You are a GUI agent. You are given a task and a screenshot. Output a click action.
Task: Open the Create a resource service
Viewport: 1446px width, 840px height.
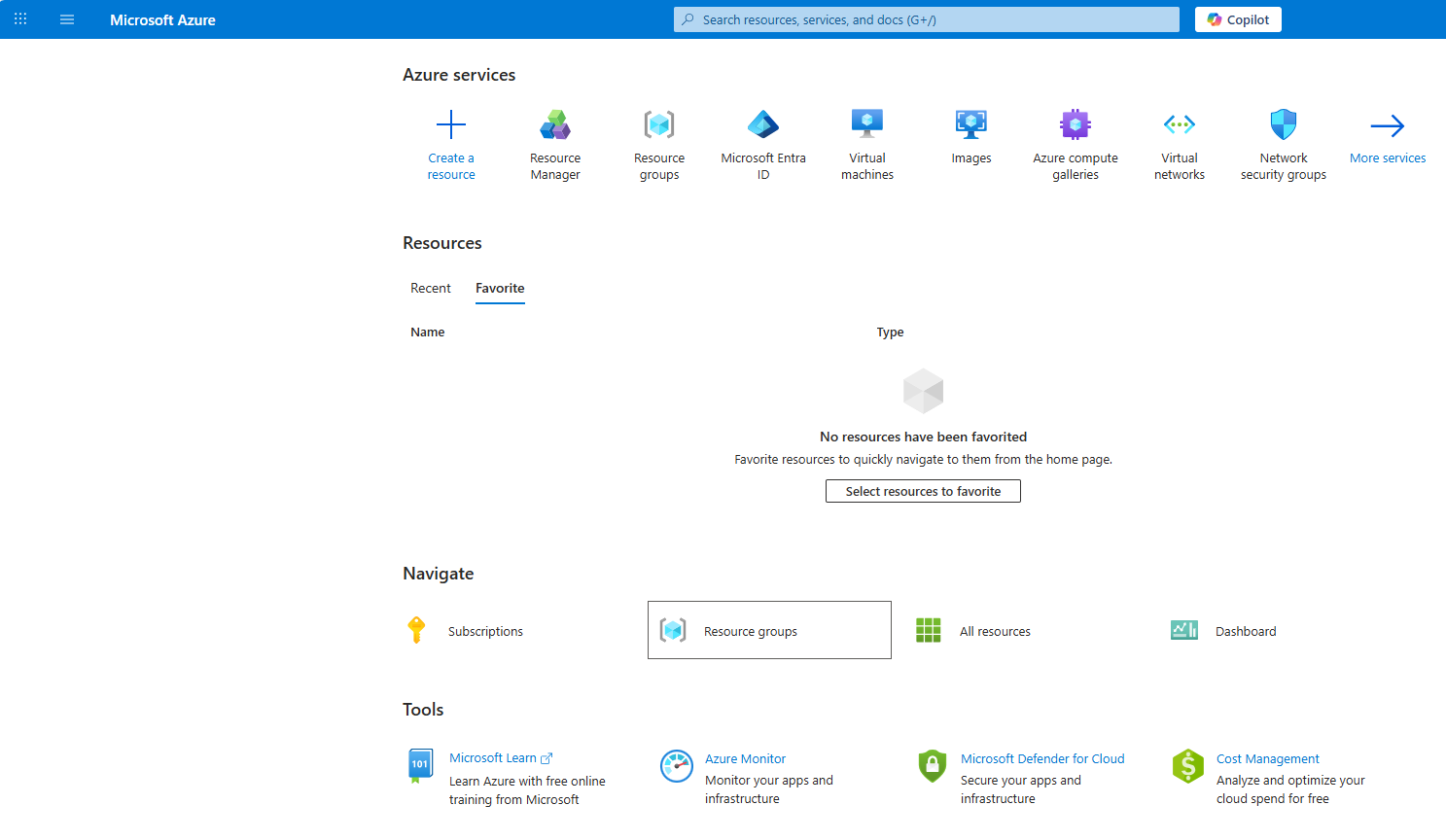click(x=450, y=124)
